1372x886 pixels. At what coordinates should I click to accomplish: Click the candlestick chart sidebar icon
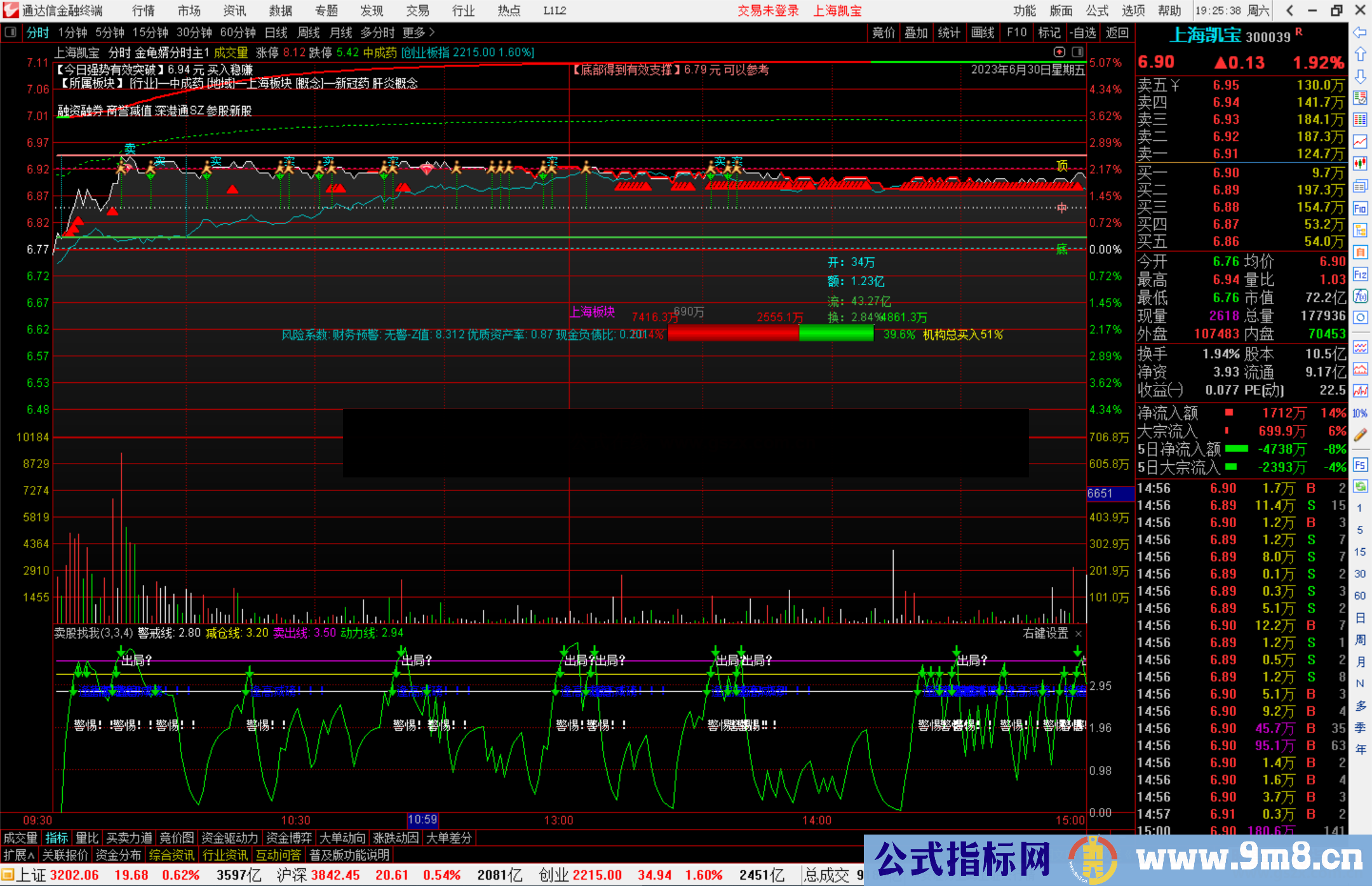[1360, 163]
